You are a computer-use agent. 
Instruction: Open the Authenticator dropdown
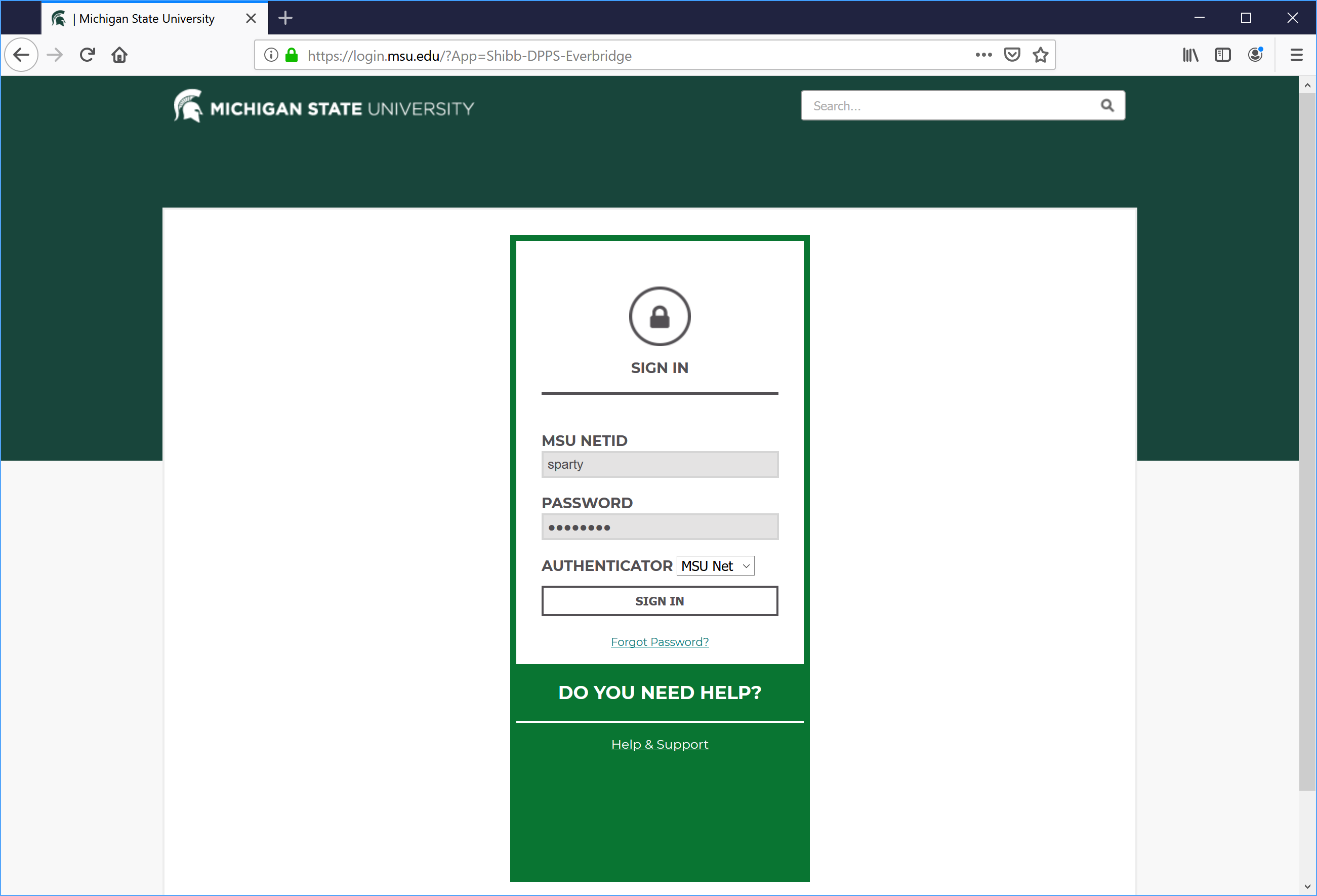715,565
